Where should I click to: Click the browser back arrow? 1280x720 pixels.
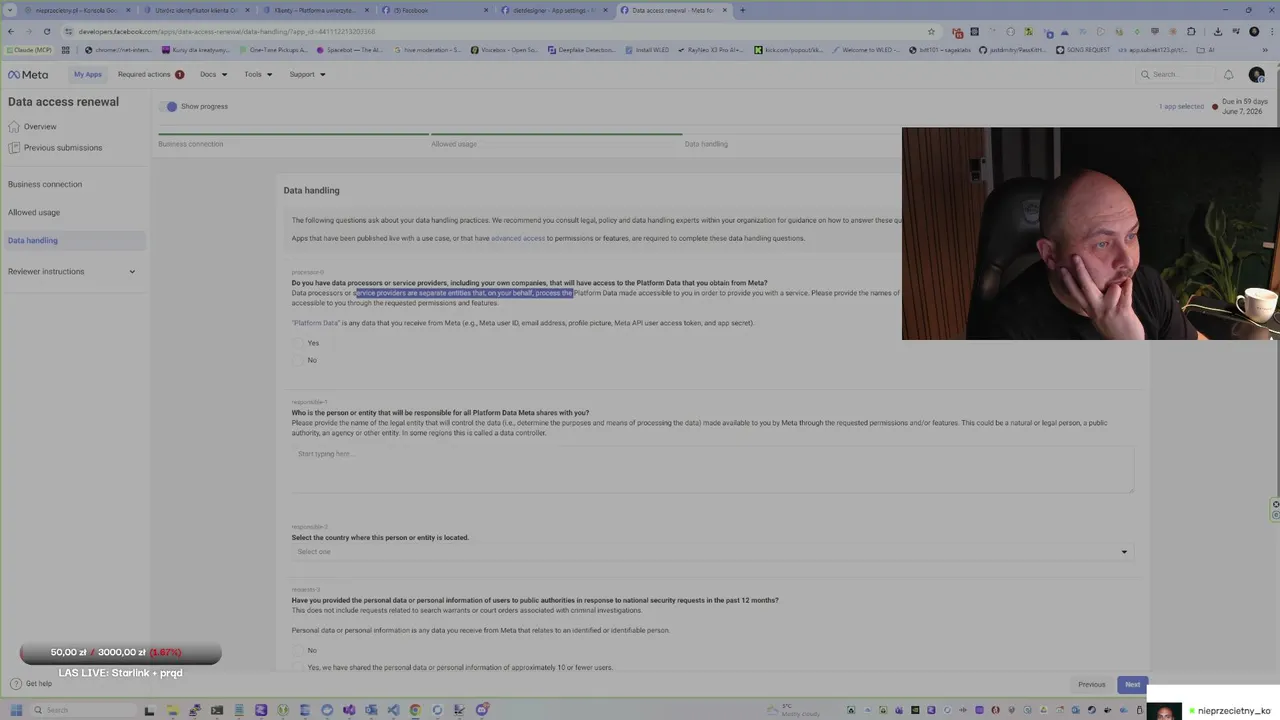(x=11, y=31)
